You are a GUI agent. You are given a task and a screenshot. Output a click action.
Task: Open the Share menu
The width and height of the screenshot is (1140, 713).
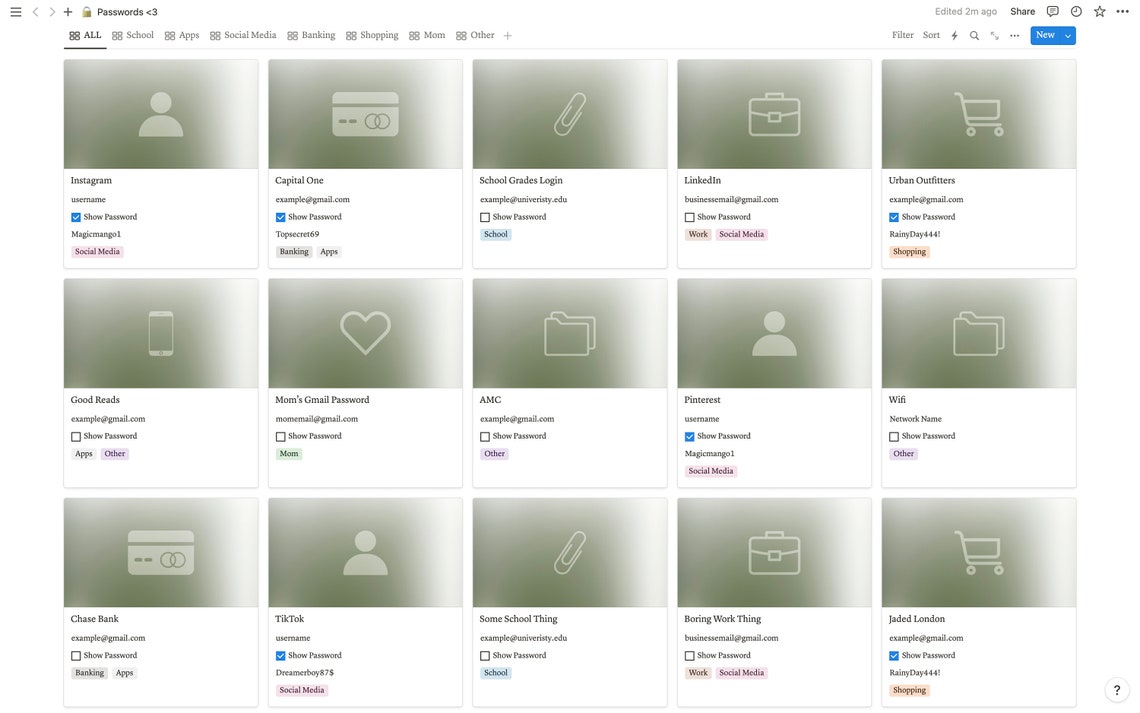(x=1022, y=11)
